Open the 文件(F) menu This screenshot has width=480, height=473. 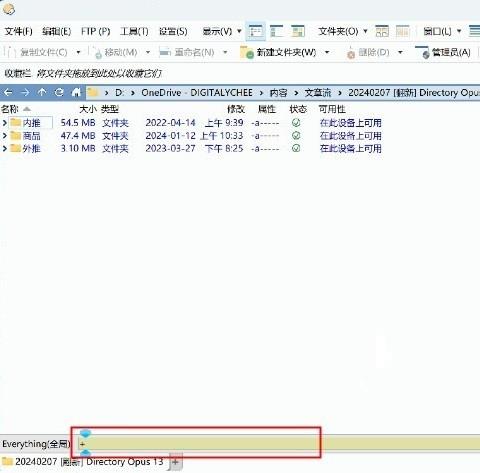tap(18, 32)
